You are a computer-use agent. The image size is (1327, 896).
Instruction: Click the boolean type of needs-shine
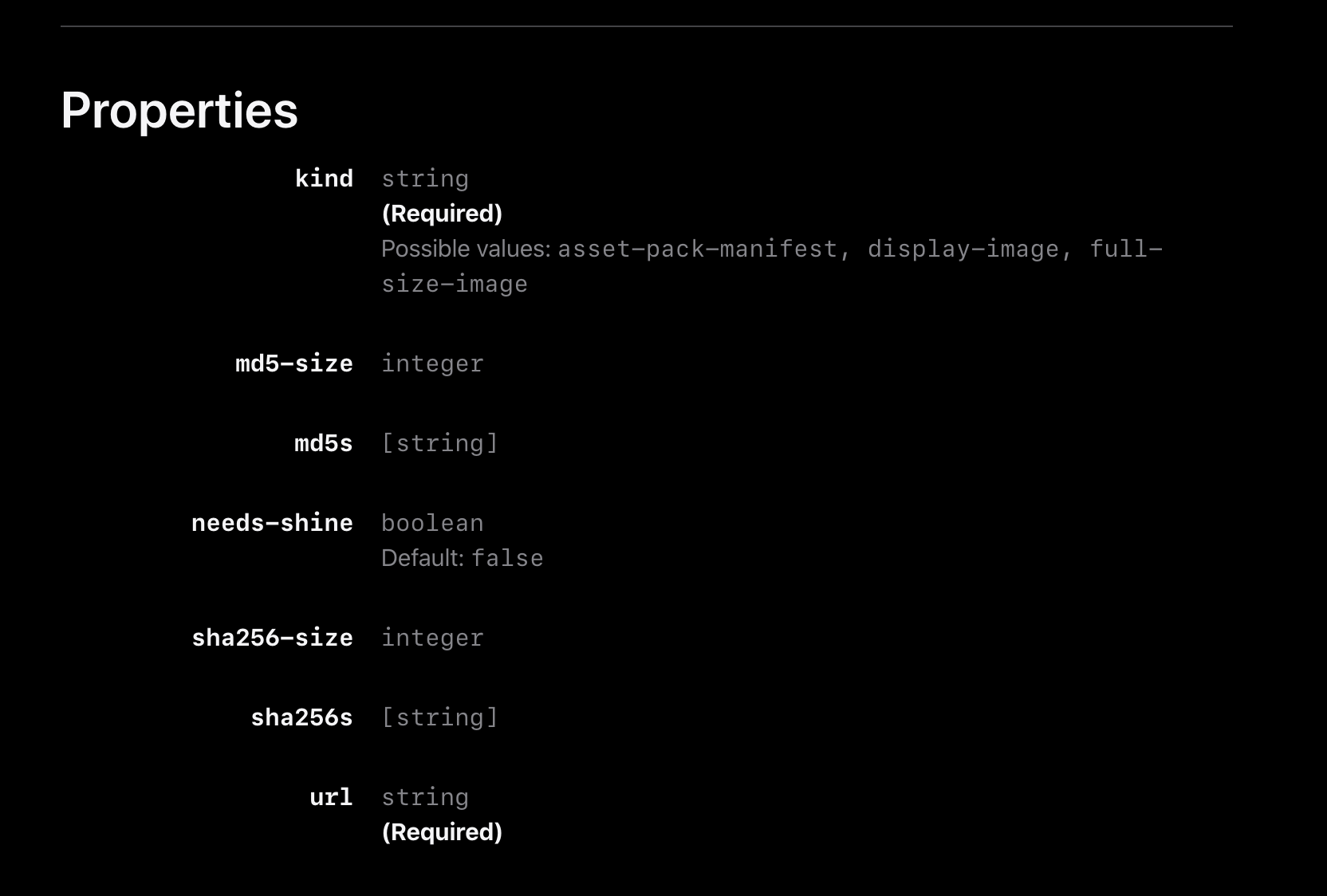pos(432,523)
